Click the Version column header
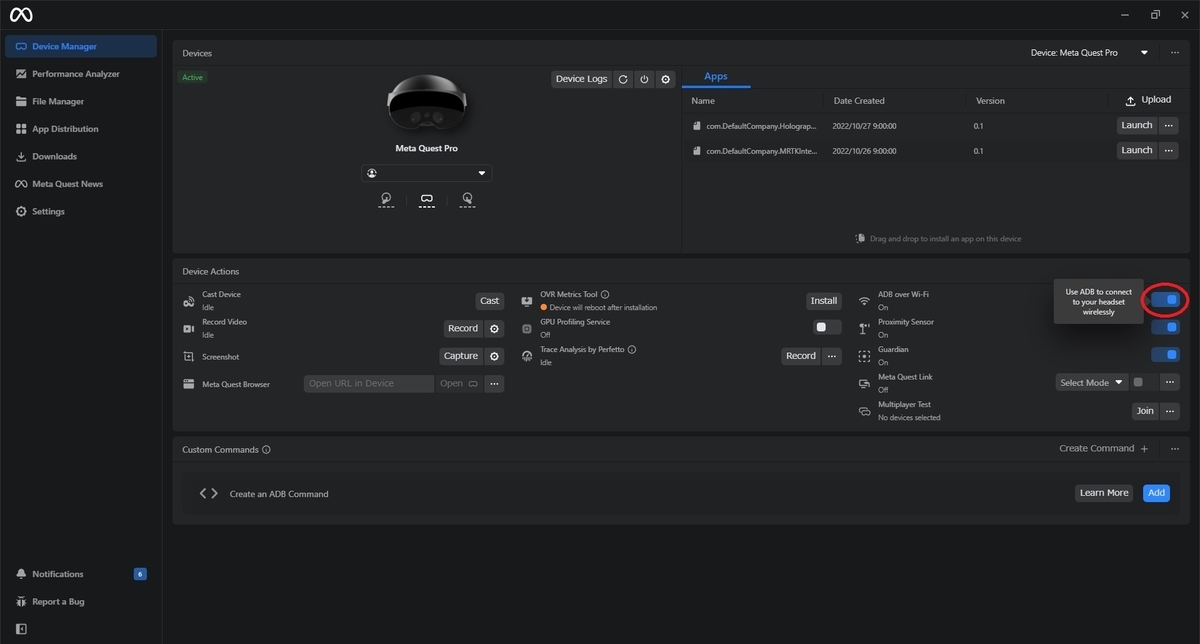The image size is (1200, 644). pyautogui.click(x=989, y=101)
